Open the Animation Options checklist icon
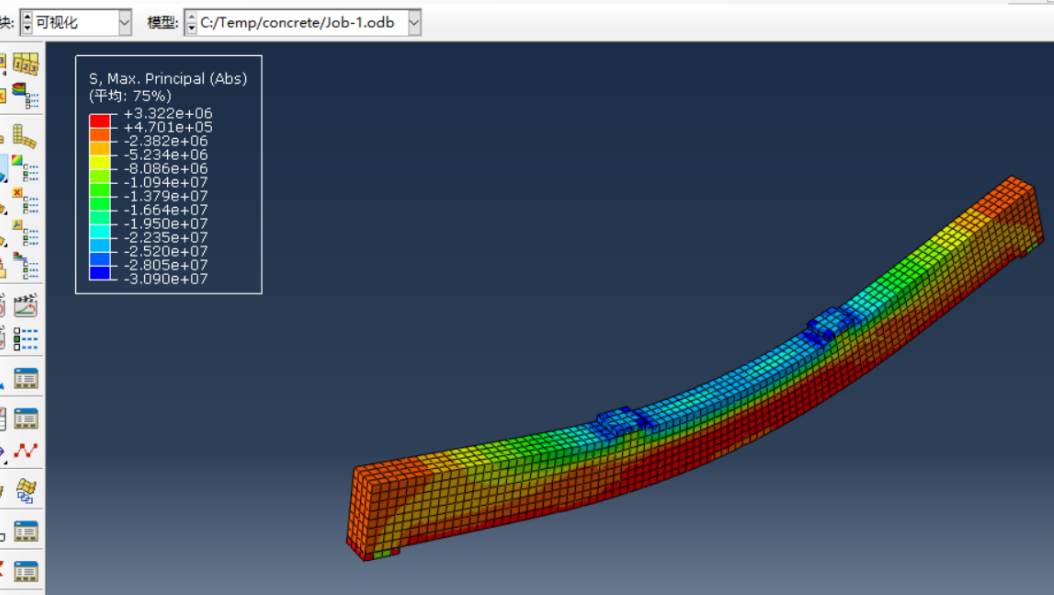This screenshot has width=1054, height=595. (26, 338)
